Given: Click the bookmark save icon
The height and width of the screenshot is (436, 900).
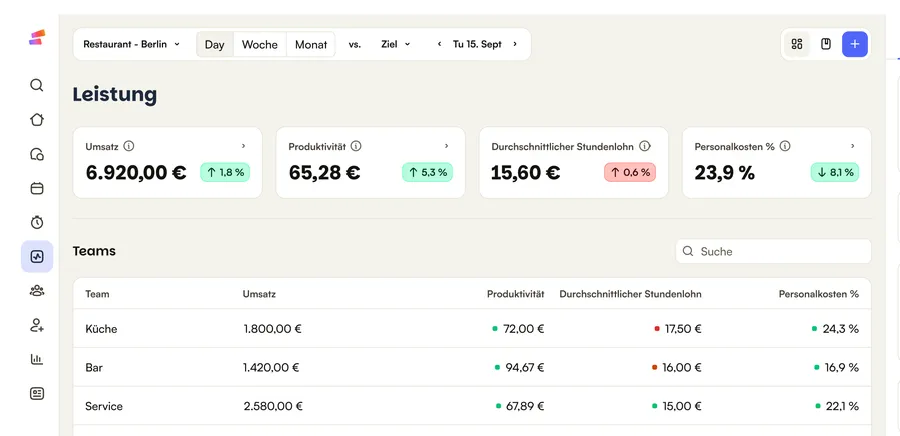Looking at the screenshot, I should [x=826, y=44].
